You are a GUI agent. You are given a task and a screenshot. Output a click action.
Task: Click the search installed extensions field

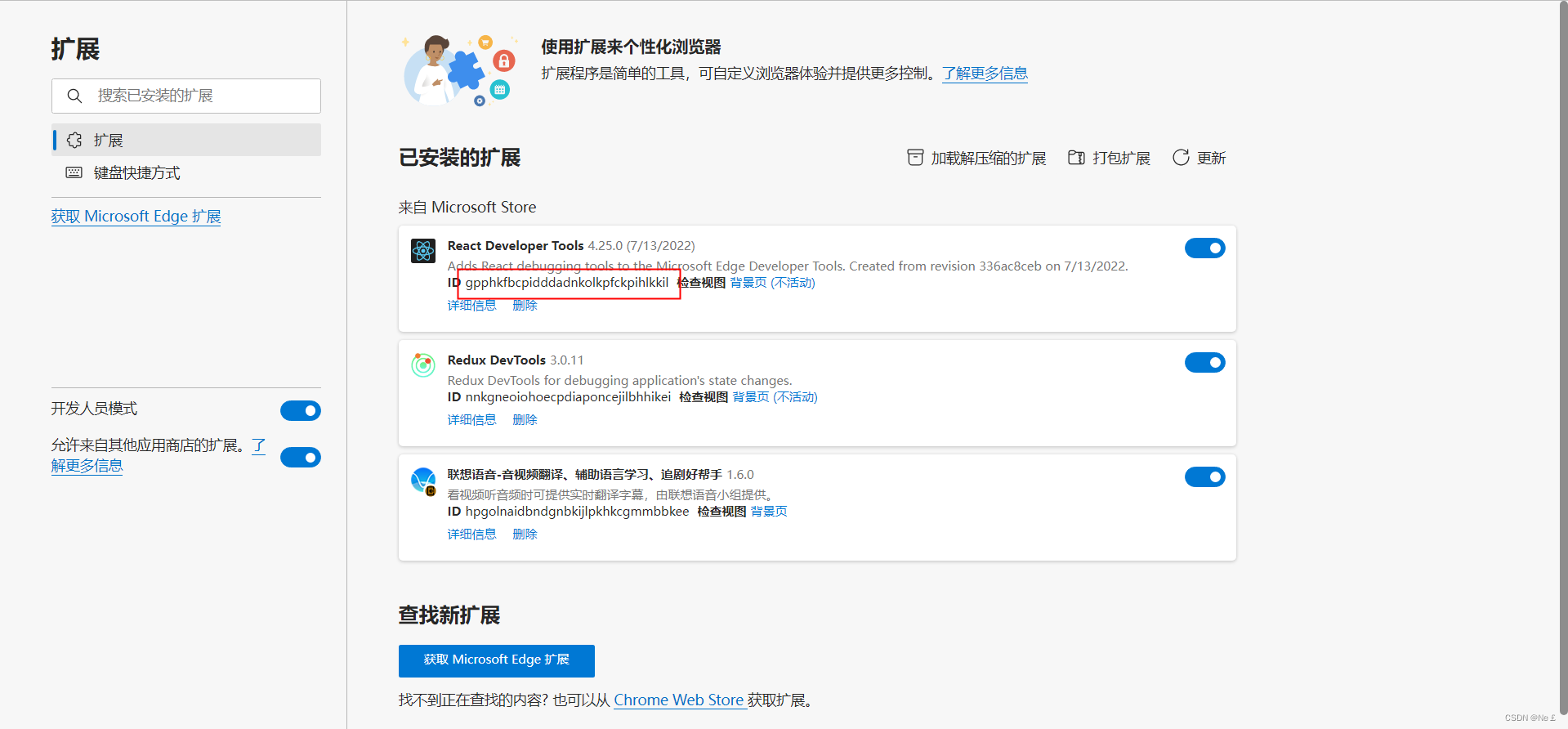[x=186, y=96]
